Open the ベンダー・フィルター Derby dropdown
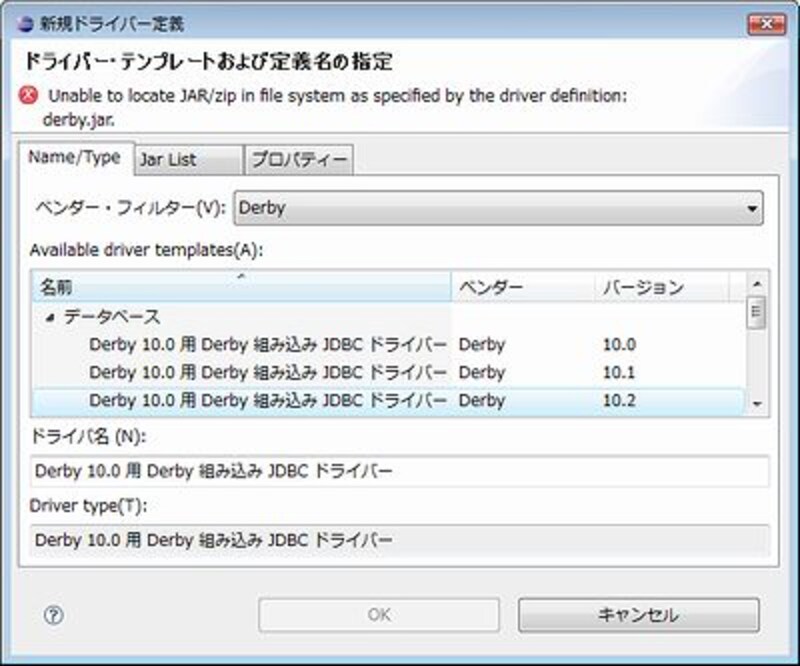The height and width of the screenshot is (666, 800). pos(498,208)
